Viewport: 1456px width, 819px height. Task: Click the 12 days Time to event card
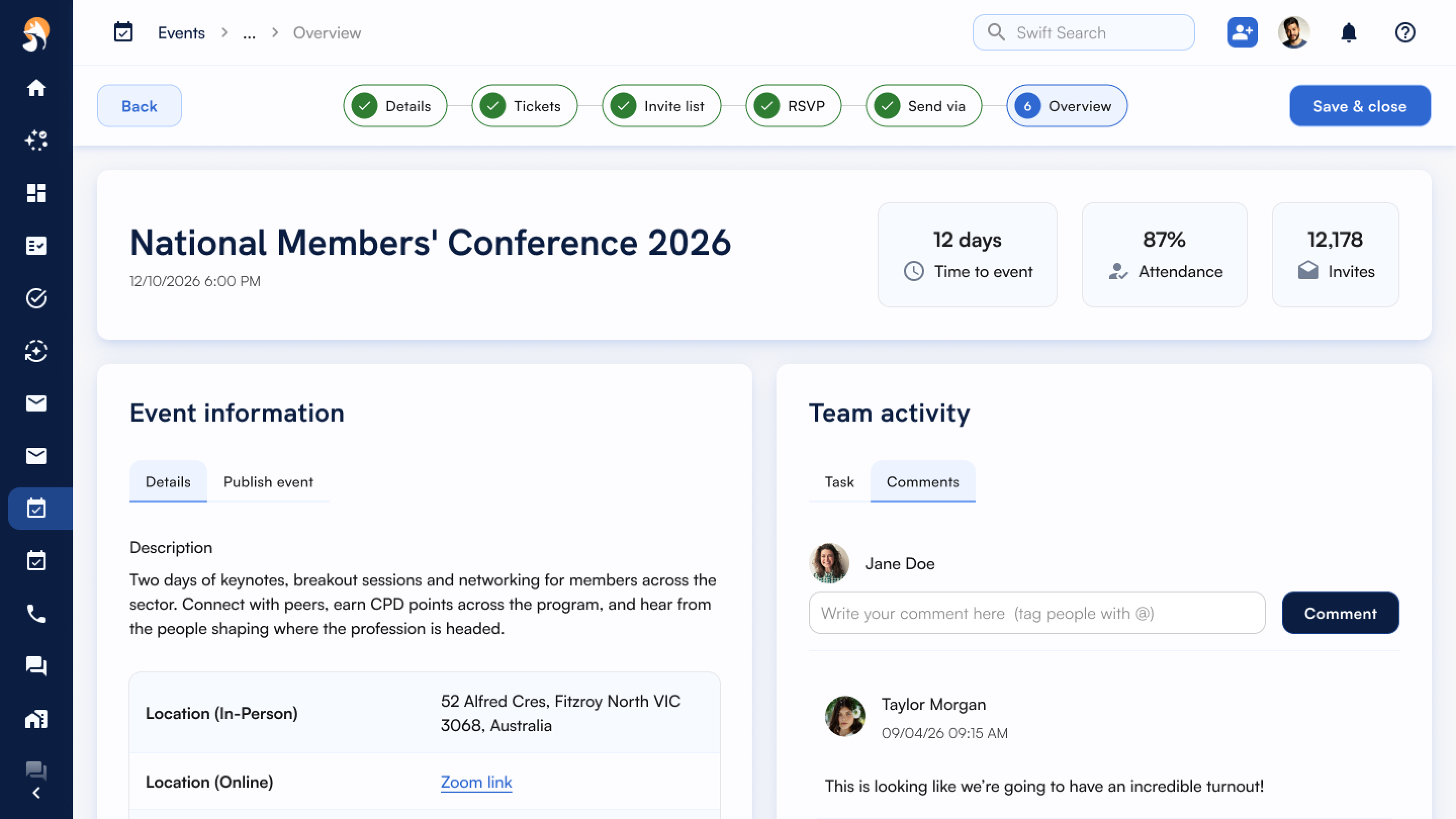pyautogui.click(x=967, y=255)
